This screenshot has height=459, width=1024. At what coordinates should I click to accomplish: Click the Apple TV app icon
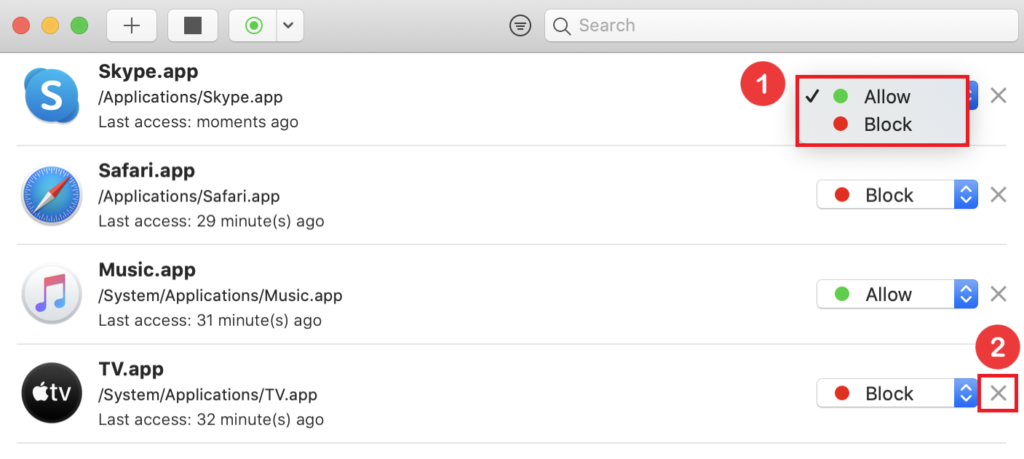click(51, 394)
